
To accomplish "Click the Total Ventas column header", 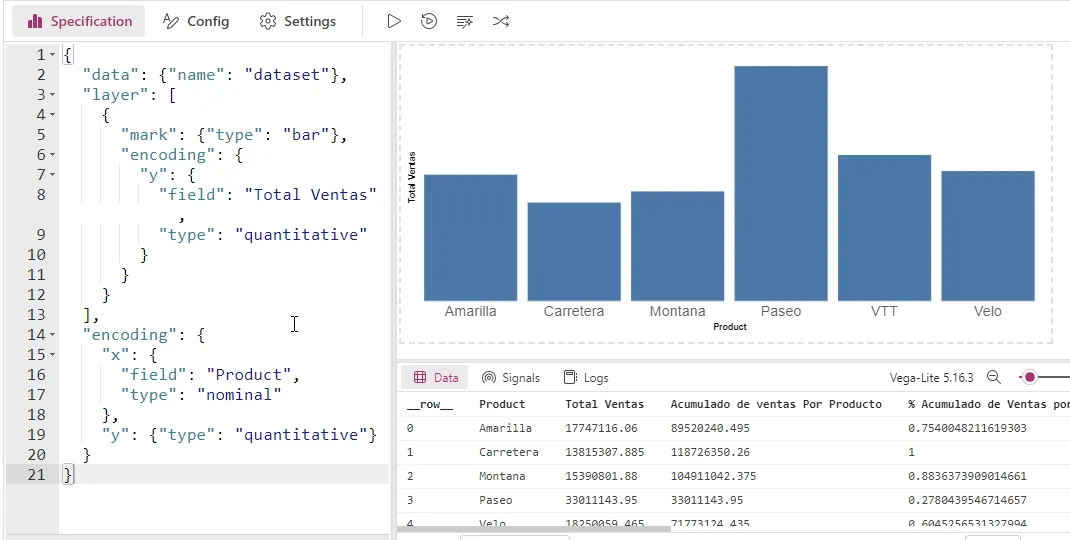I will [604, 404].
